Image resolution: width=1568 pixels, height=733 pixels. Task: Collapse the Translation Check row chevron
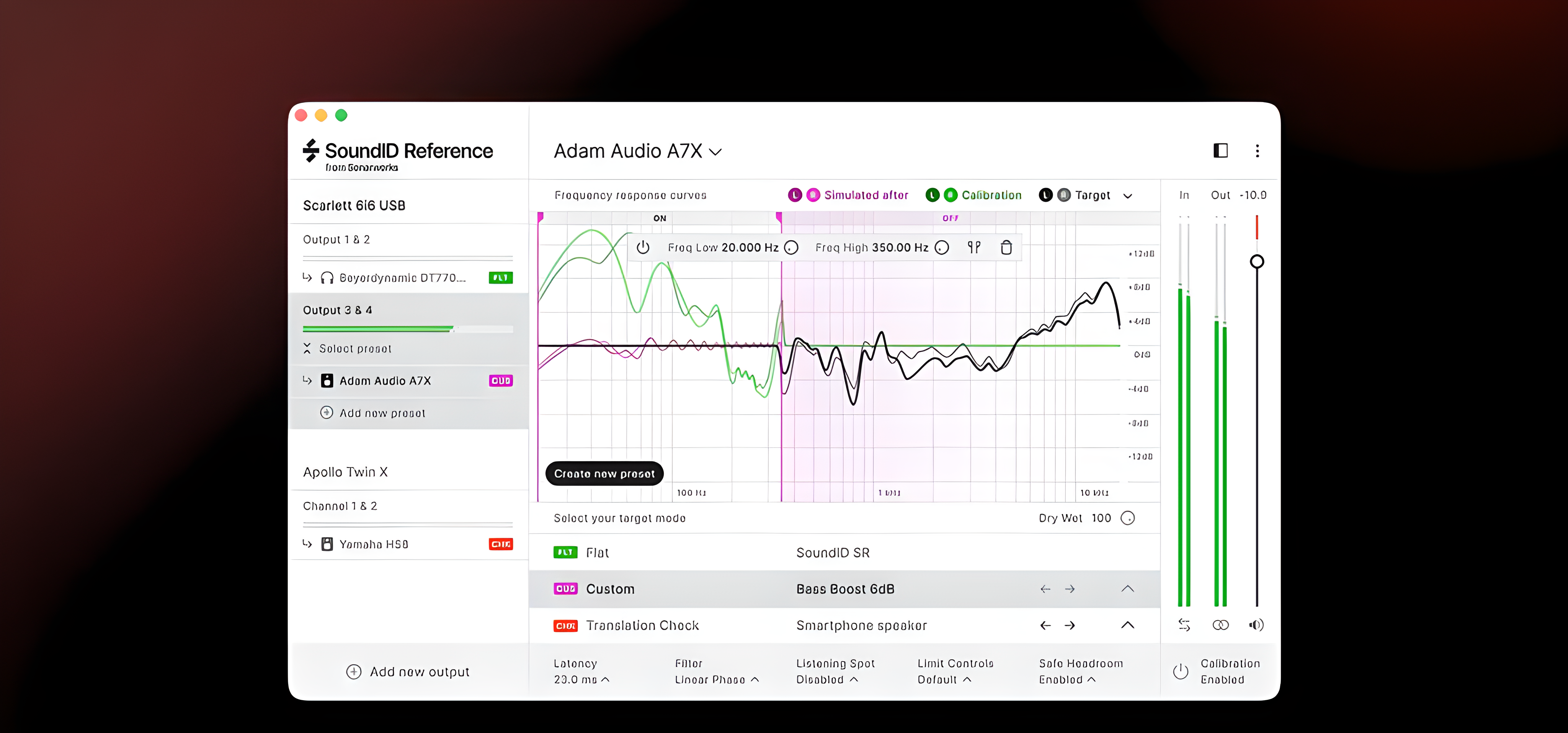pos(1127,625)
